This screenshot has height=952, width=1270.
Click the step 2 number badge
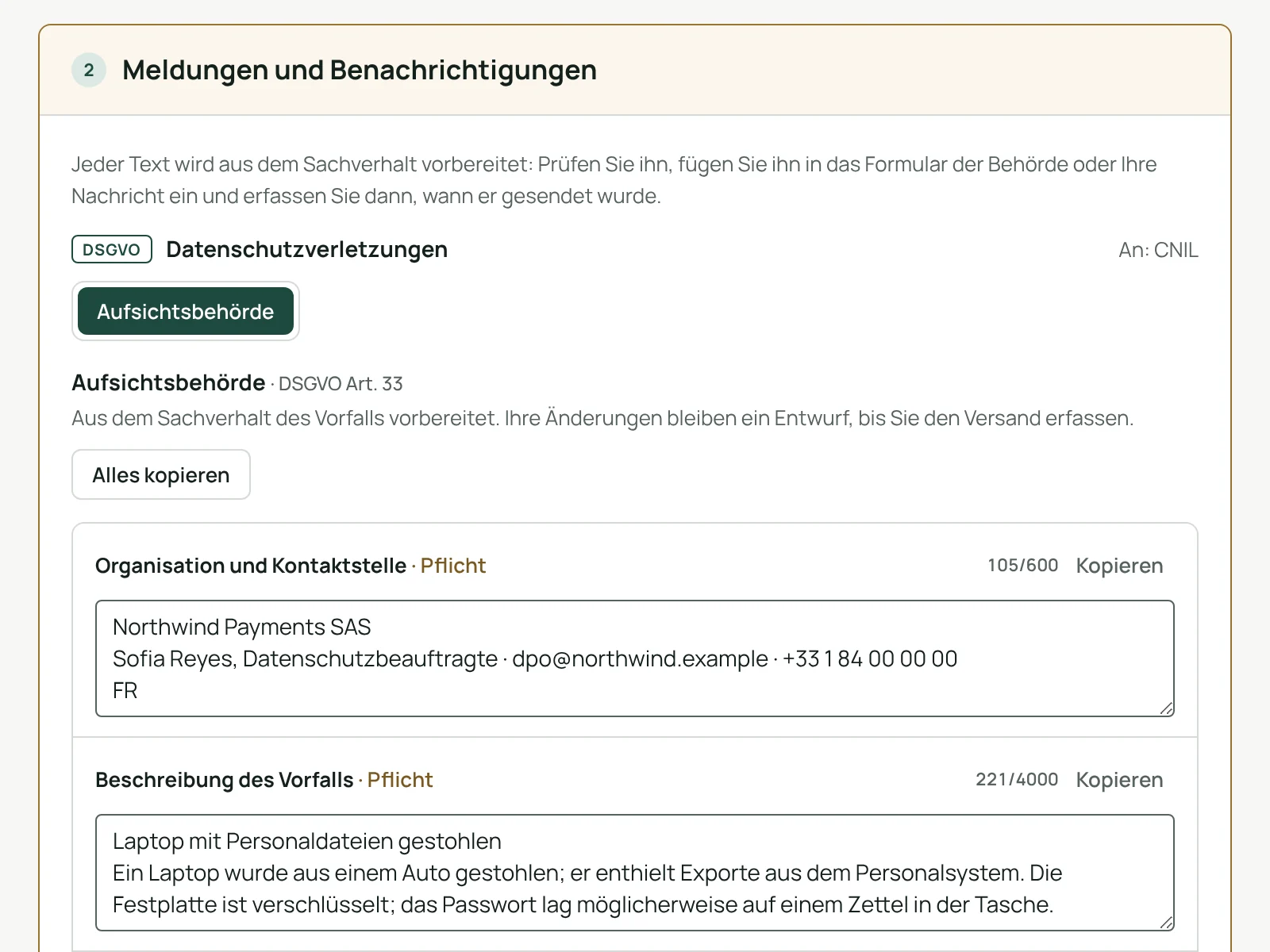89,70
